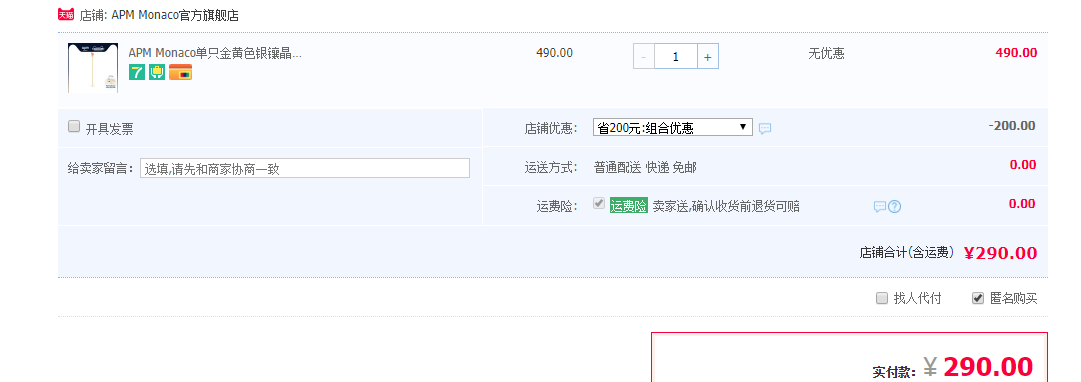Click the green hands-and-suitcase guarantee badge
Viewport: 1081px width, 382px height.
coord(157,72)
